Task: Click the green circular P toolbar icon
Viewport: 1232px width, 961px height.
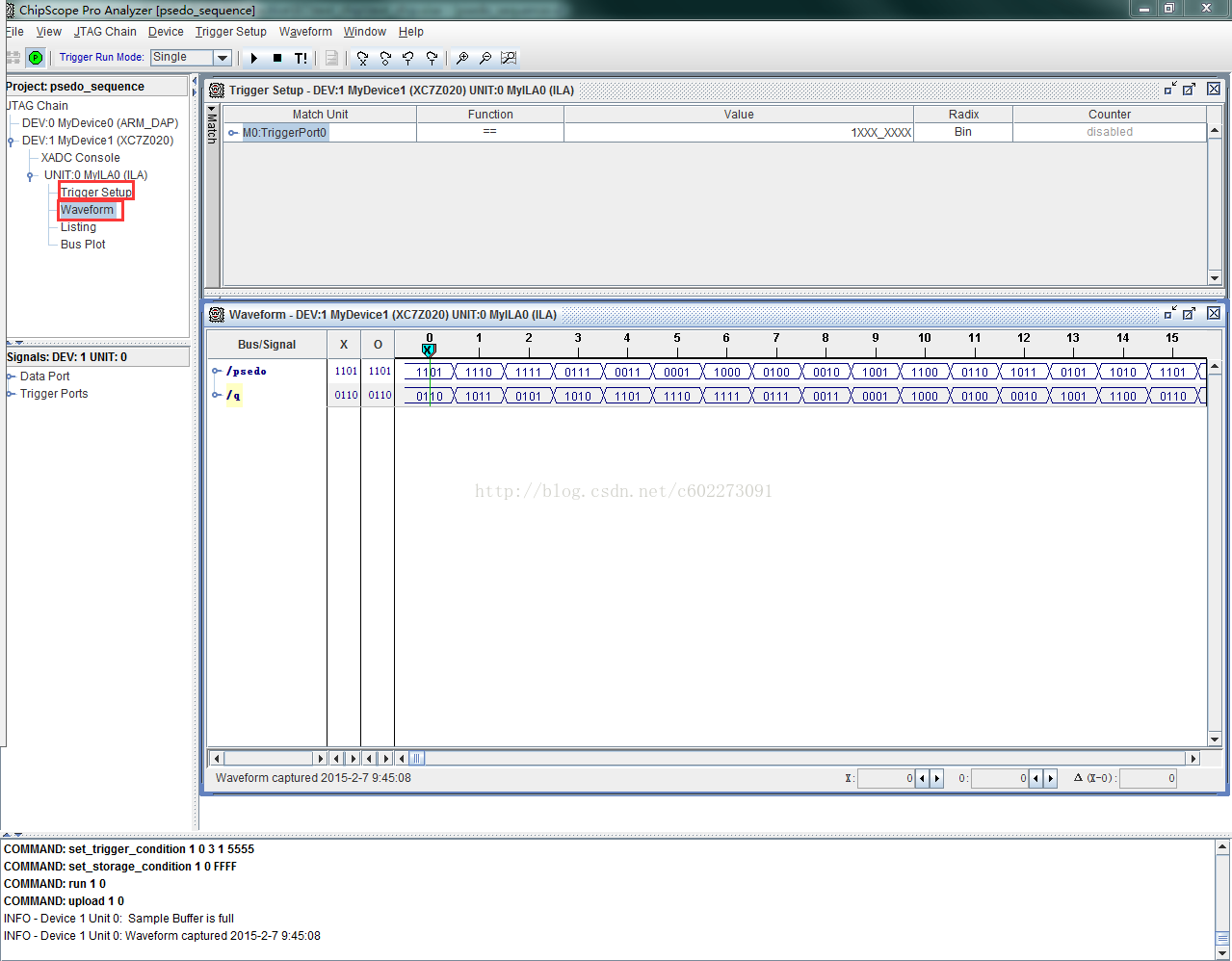Action: (x=36, y=58)
